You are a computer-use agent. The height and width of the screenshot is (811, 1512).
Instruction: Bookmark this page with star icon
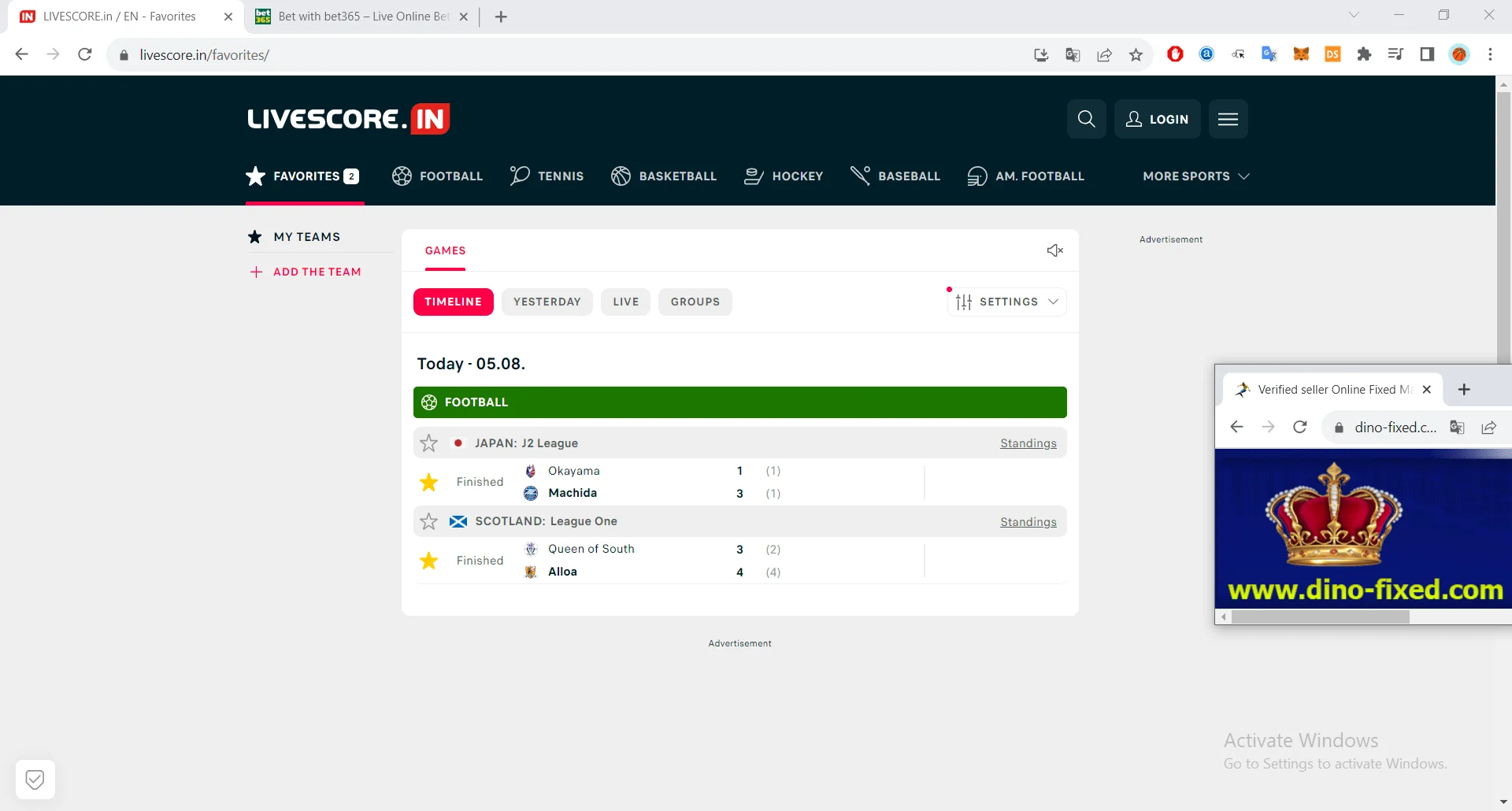coord(1136,54)
